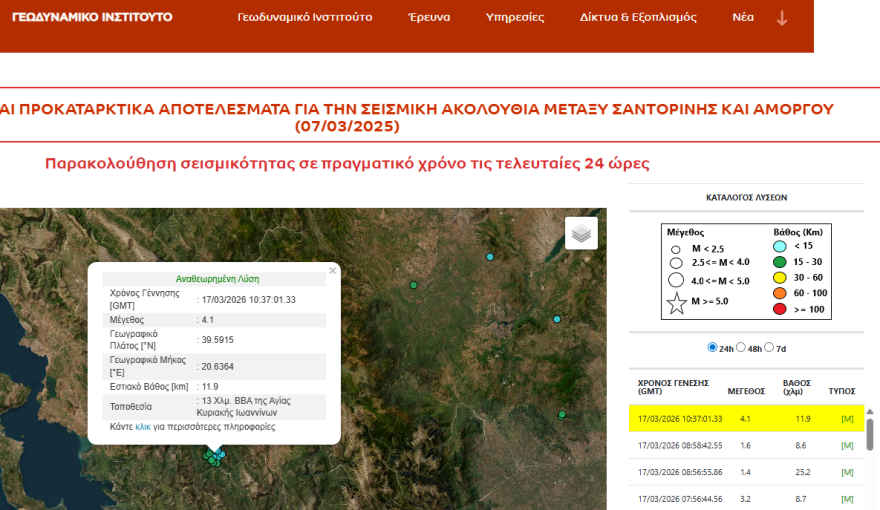The width and height of the screenshot is (880, 510).
Task: Click the green 15 - 30 depth legend swatch
Action: (780, 262)
